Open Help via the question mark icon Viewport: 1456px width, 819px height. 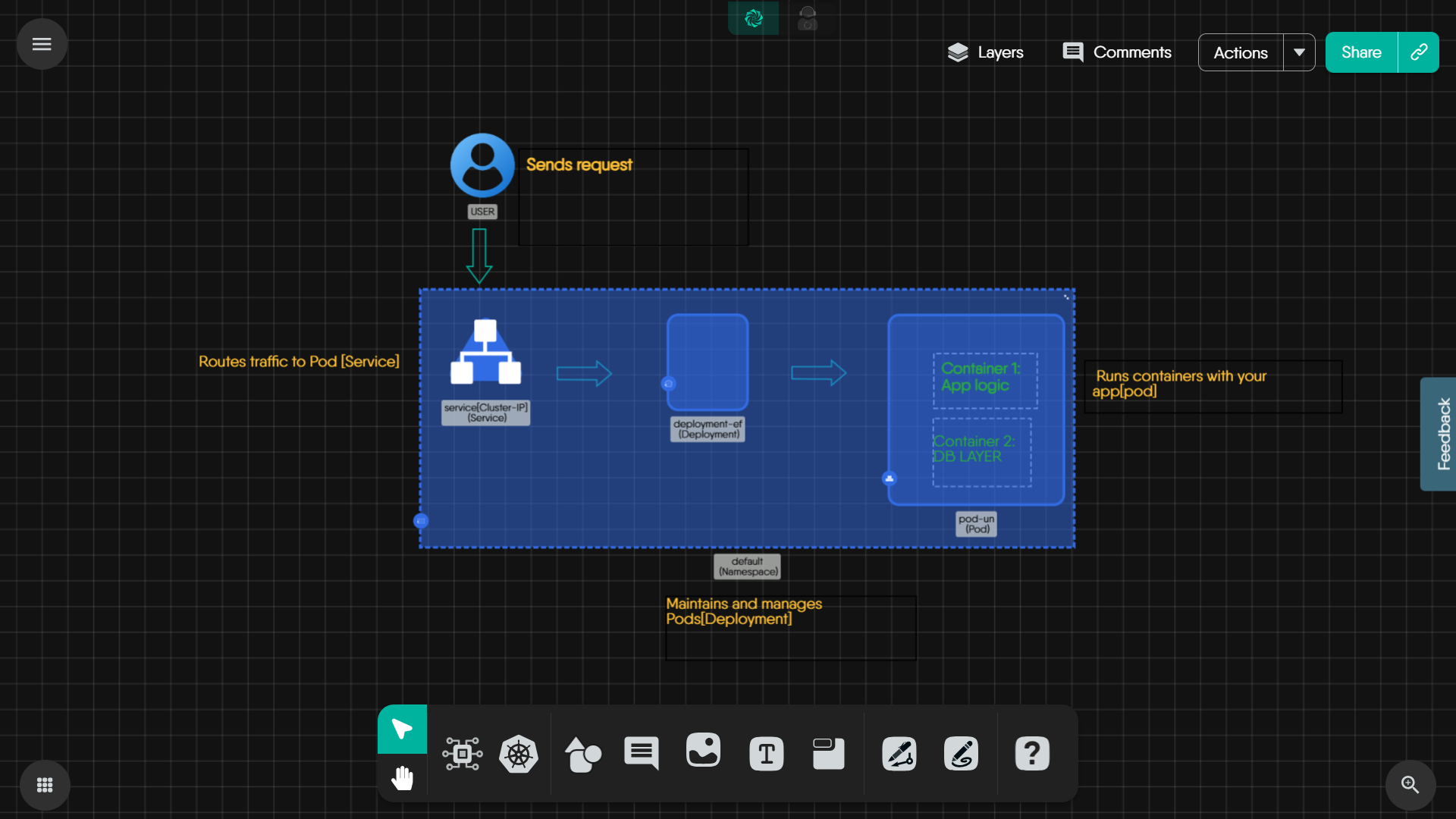(x=1031, y=753)
